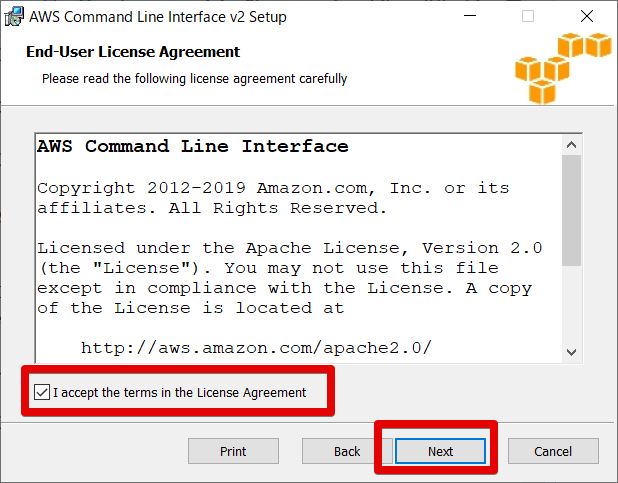Screen dimensions: 618x483
Task: Click the license text scrollbar thumb
Action: click(571, 210)
